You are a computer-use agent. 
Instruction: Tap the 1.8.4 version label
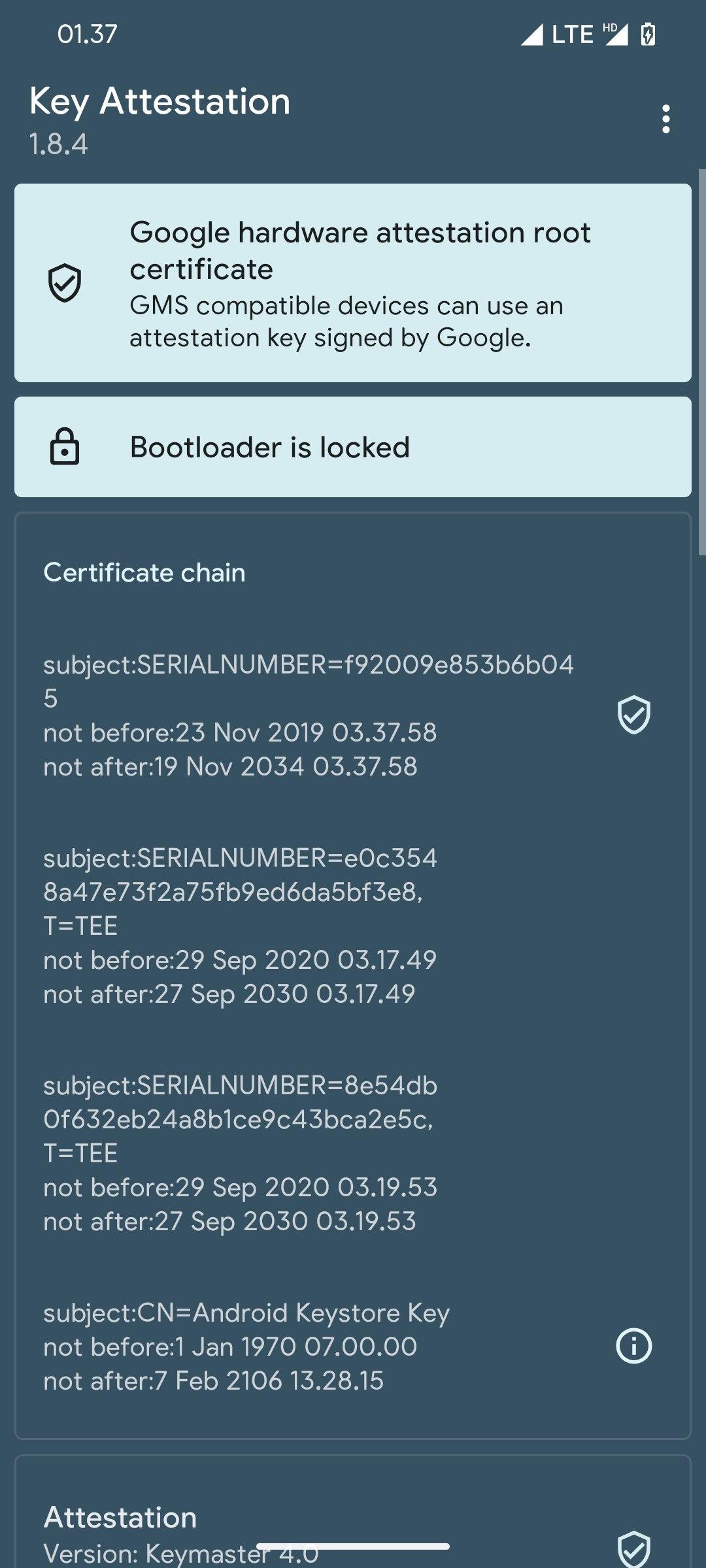[58, 144]
